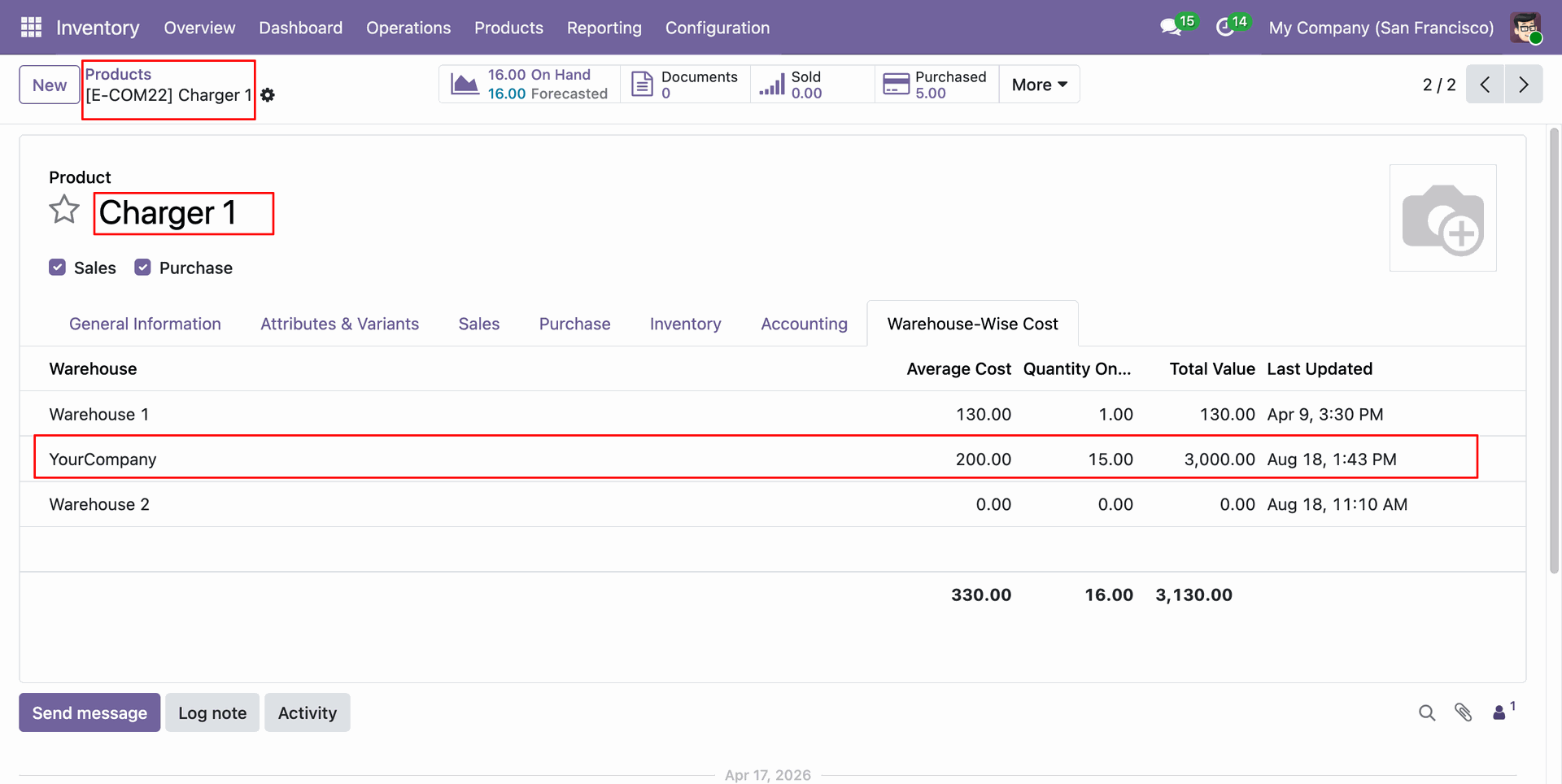Open the Reporting menu
This screenshot has height=784, width=1562.
coord(604,28)
